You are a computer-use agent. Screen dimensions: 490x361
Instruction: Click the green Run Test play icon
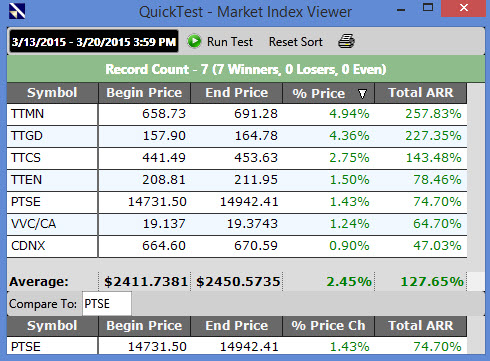(x=194, y=42)
